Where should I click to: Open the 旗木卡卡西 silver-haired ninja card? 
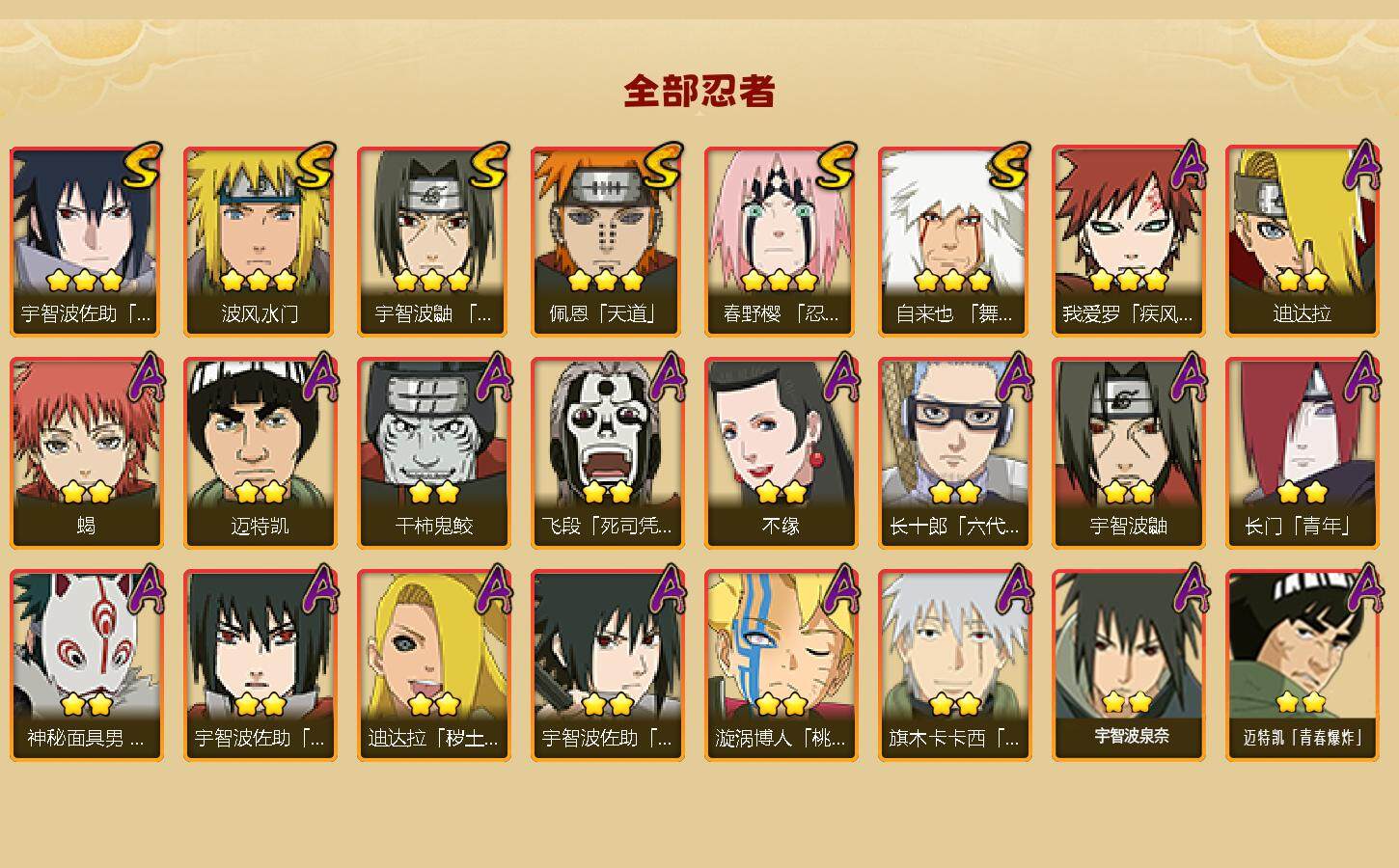[954, 665]
